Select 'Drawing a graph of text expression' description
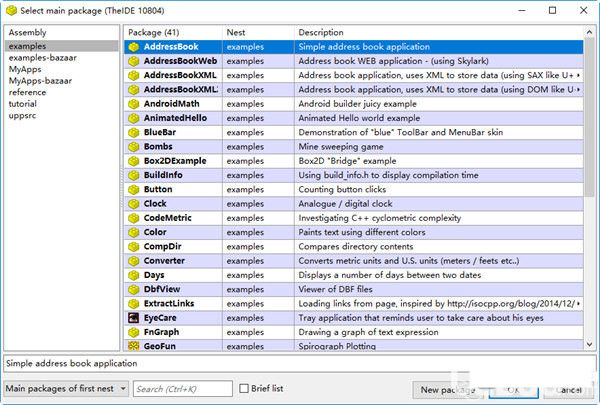The width and height of the screenshot is (600, 405). pos(368,332)
